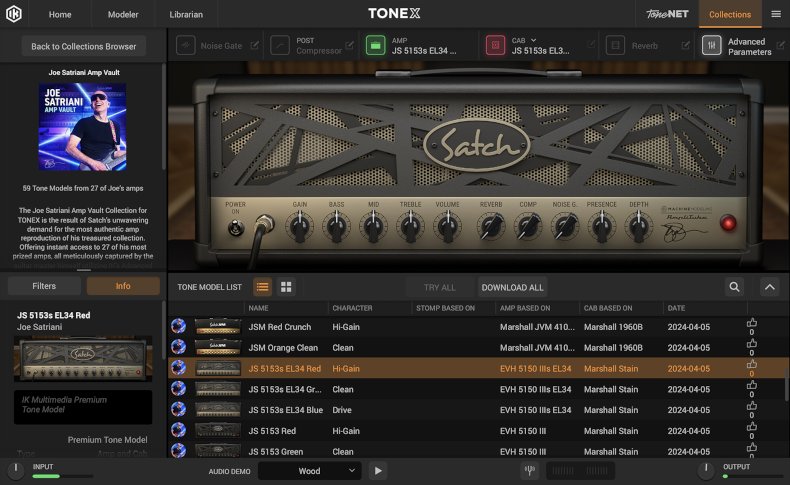Expand the CAB dropdown arrow
The image size is (790, 485).
coord(534,40)
